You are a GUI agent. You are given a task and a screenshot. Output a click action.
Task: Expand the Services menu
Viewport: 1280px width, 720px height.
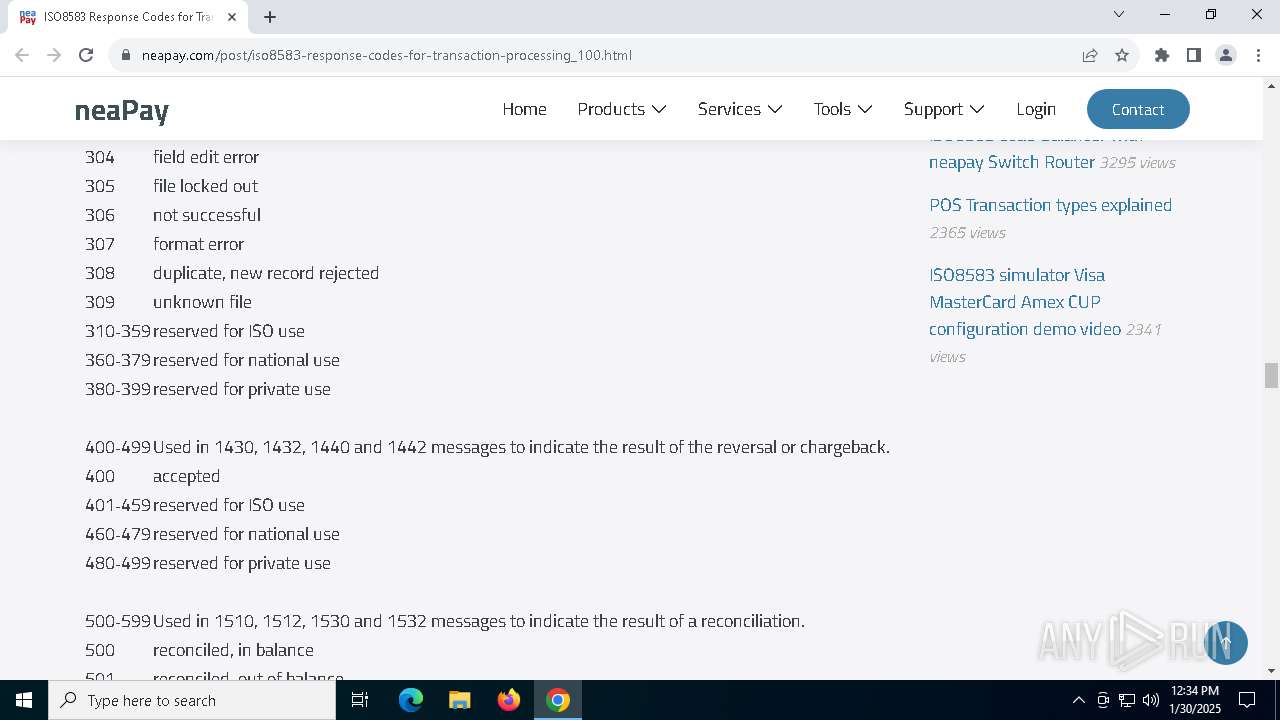(740, 109)
